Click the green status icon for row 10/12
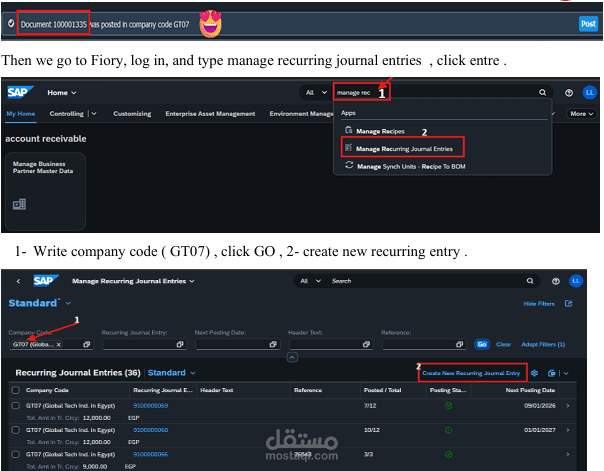This screenshot has width=604, height=471. (x=448, y=430)
